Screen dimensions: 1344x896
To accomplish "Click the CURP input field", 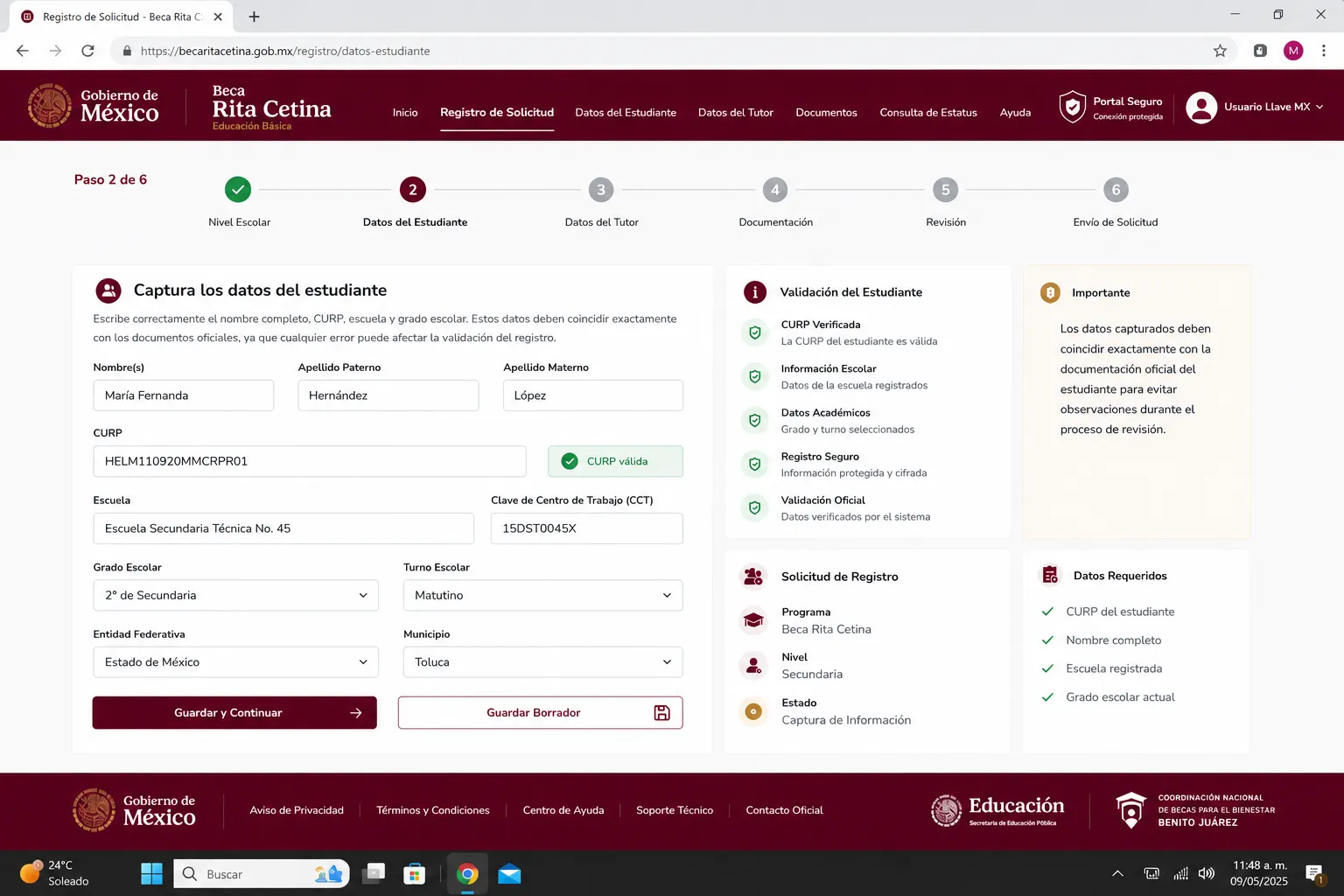I will [310, 461].
